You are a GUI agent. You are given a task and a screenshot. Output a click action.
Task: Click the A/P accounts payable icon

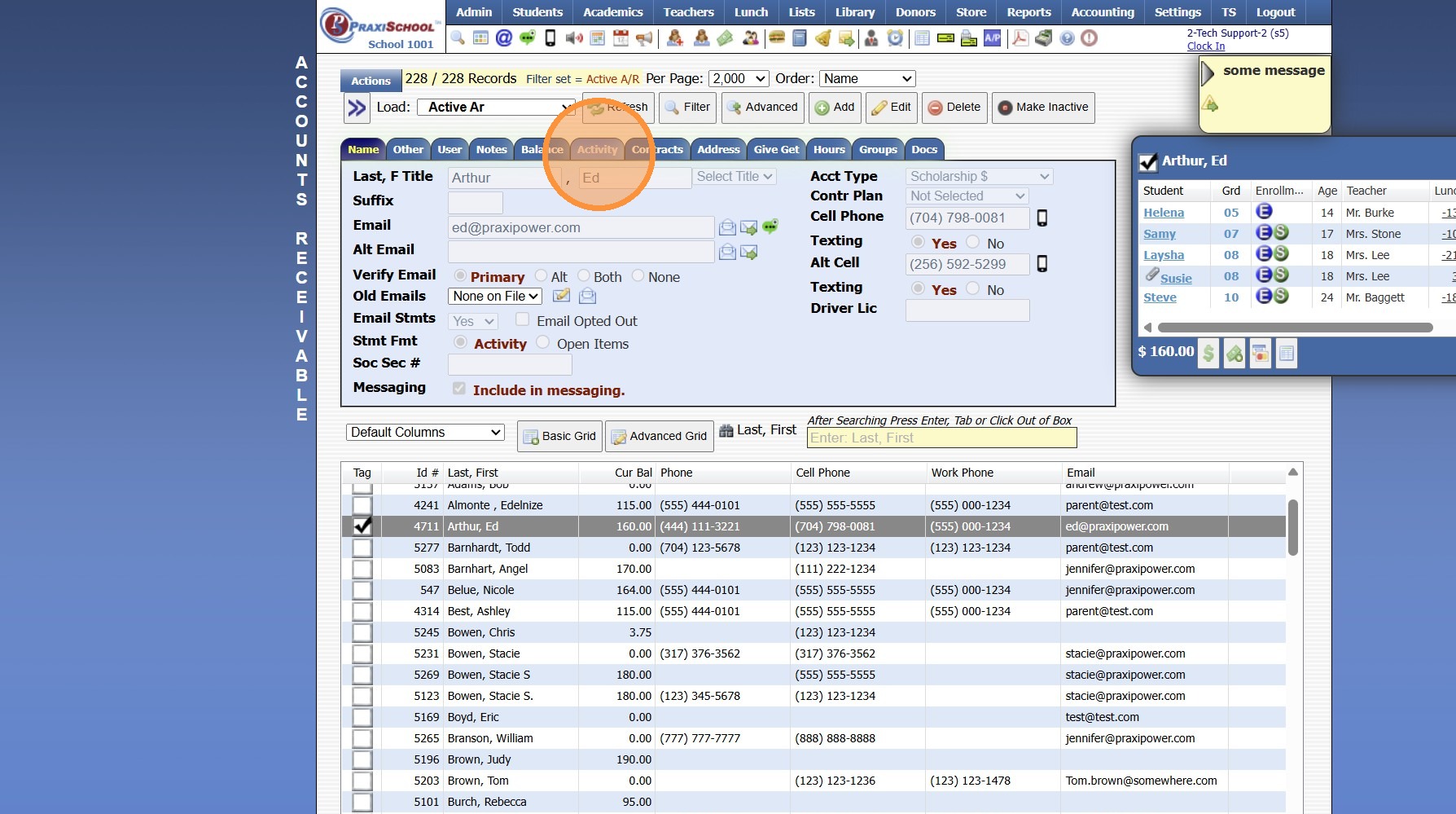pyautogui.click(x=992, y=38)
